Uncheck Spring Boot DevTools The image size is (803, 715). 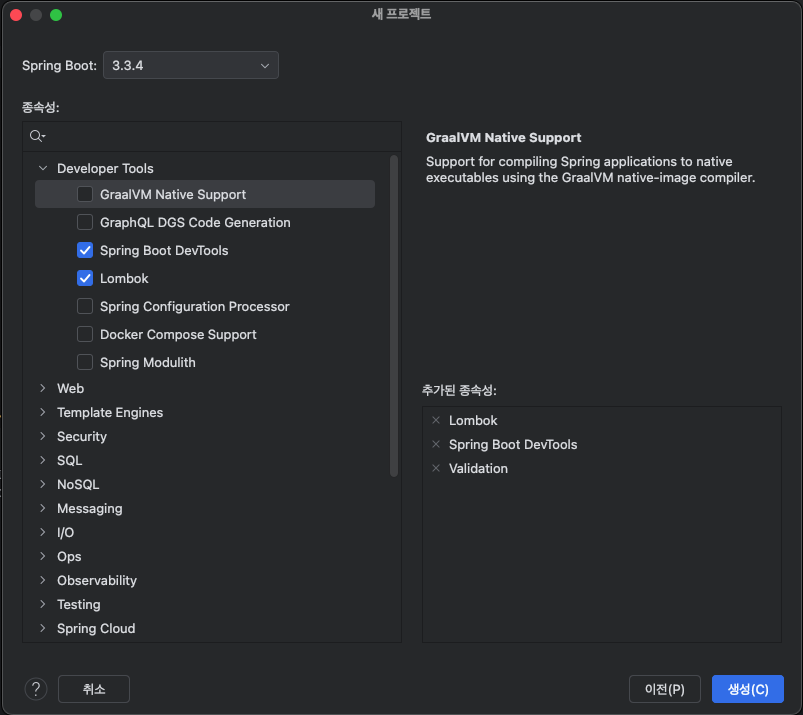[85, 250]
